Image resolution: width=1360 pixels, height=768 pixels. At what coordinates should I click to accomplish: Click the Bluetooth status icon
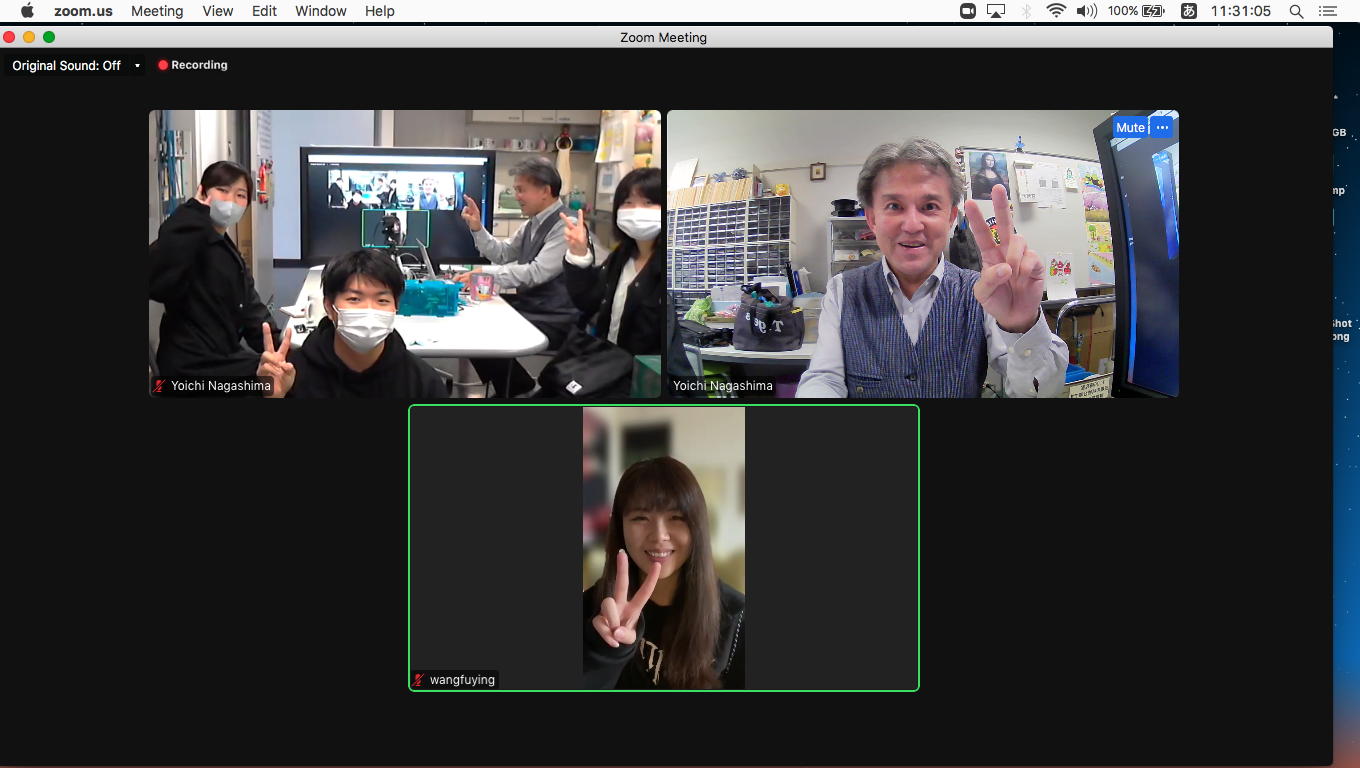coord(1026,11)
